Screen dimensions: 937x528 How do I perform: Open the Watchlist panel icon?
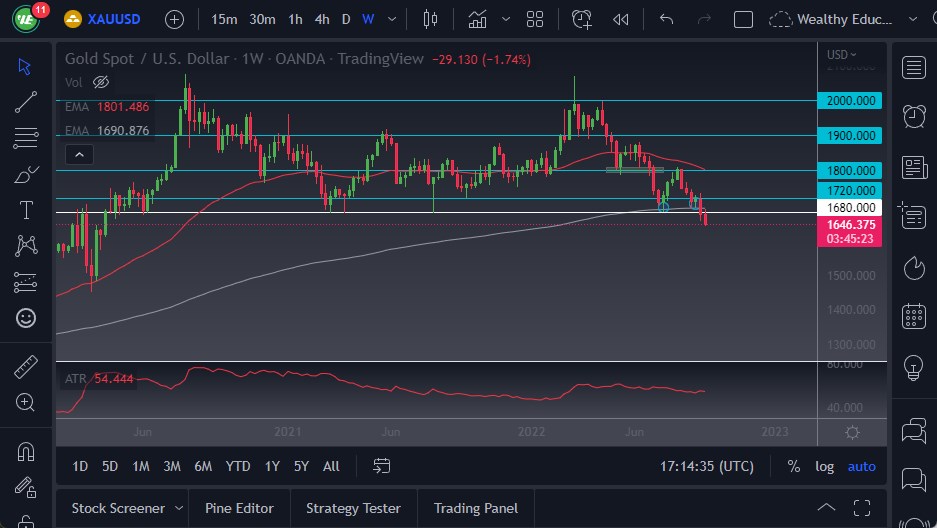tap(913, 67)
